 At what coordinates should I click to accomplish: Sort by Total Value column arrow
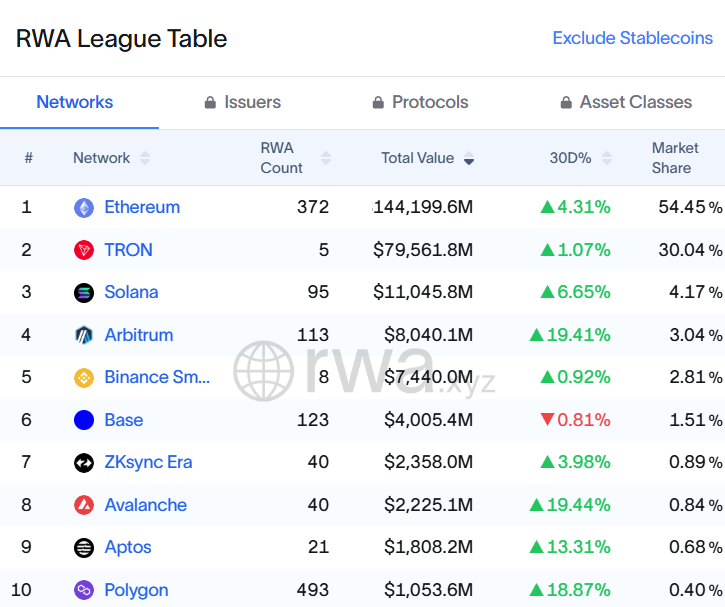468,158
